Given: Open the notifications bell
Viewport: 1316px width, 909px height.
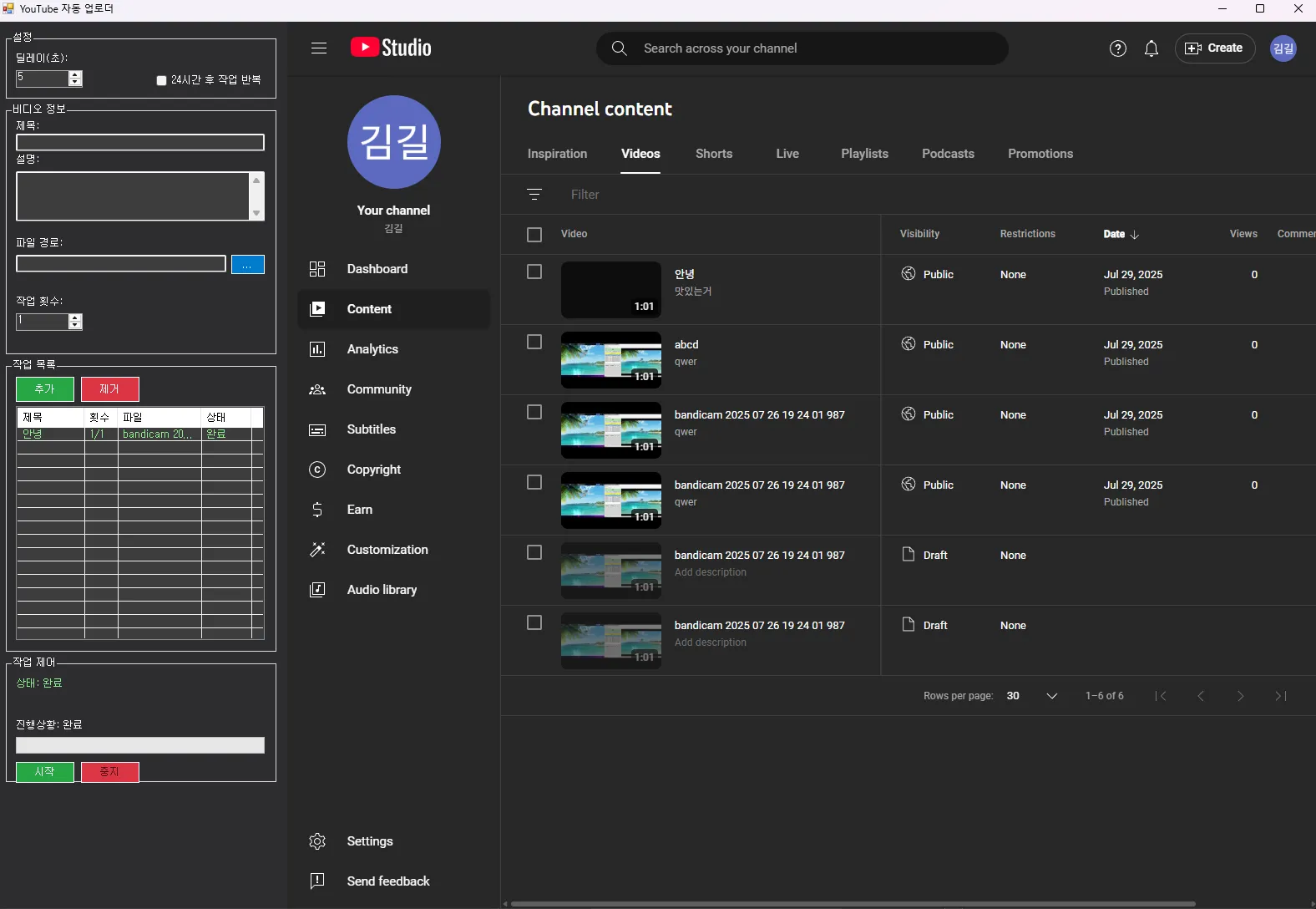Looking at the screenshot, I should click(1151, 48).
